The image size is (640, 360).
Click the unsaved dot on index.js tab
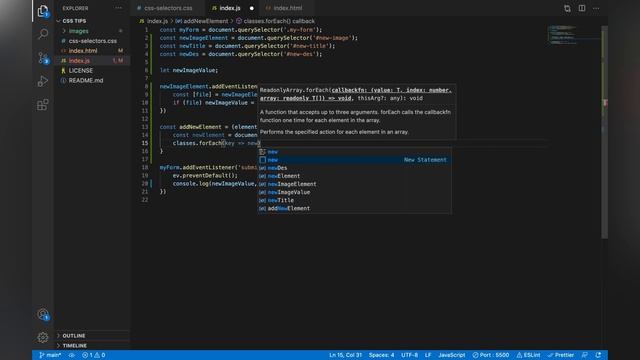coord(251,8)
